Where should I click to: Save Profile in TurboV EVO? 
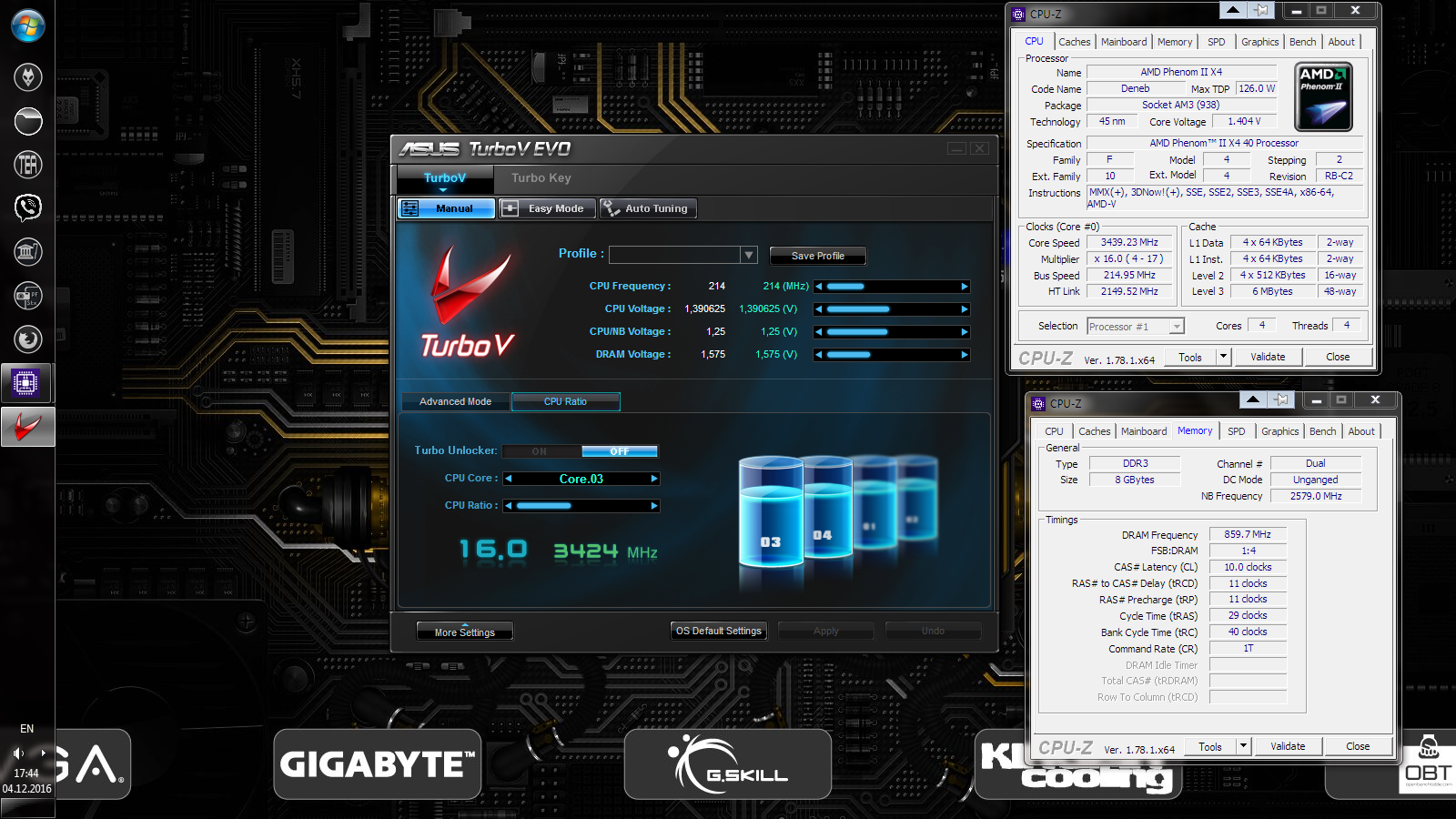[818, 256]
